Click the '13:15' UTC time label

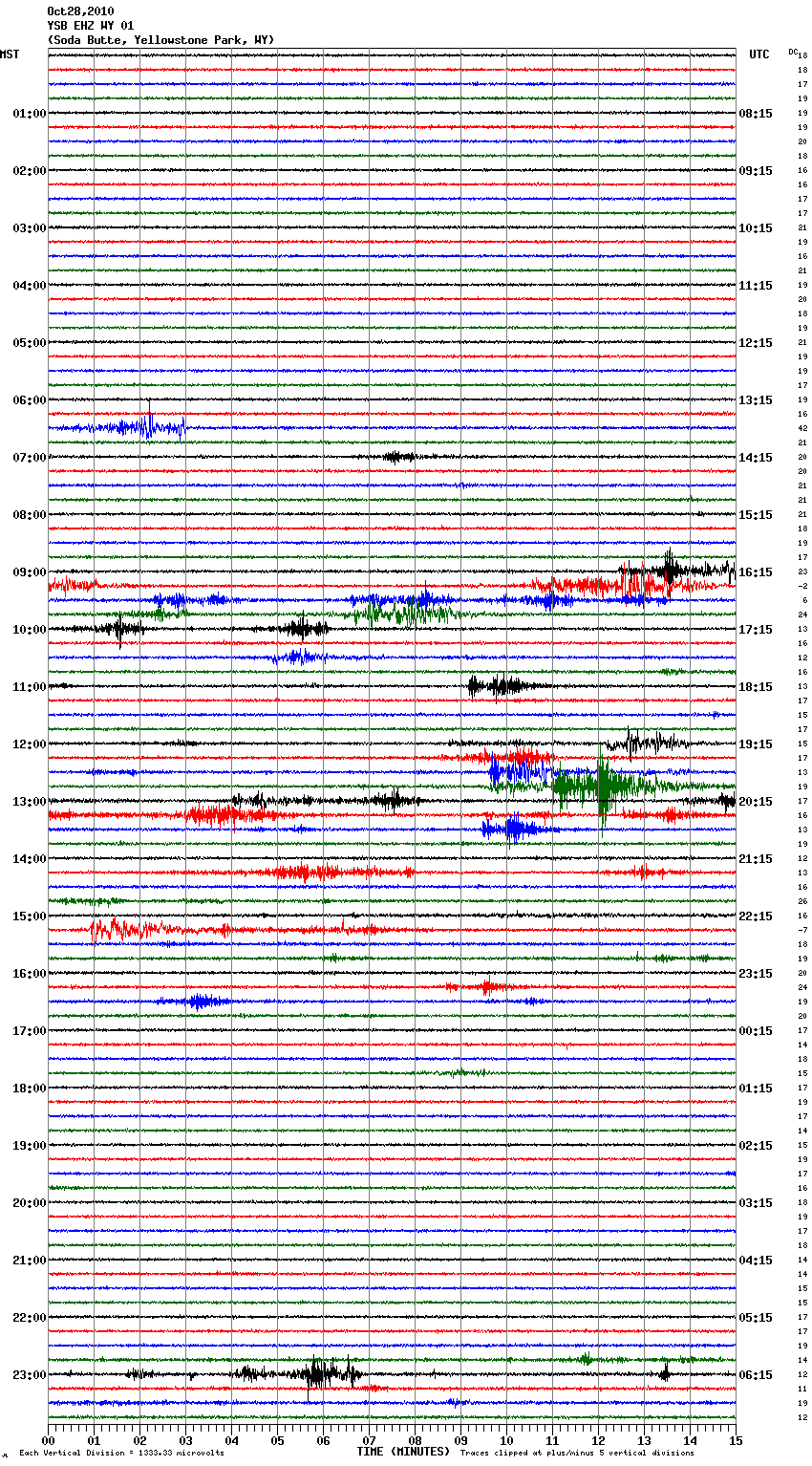(756, 400)
